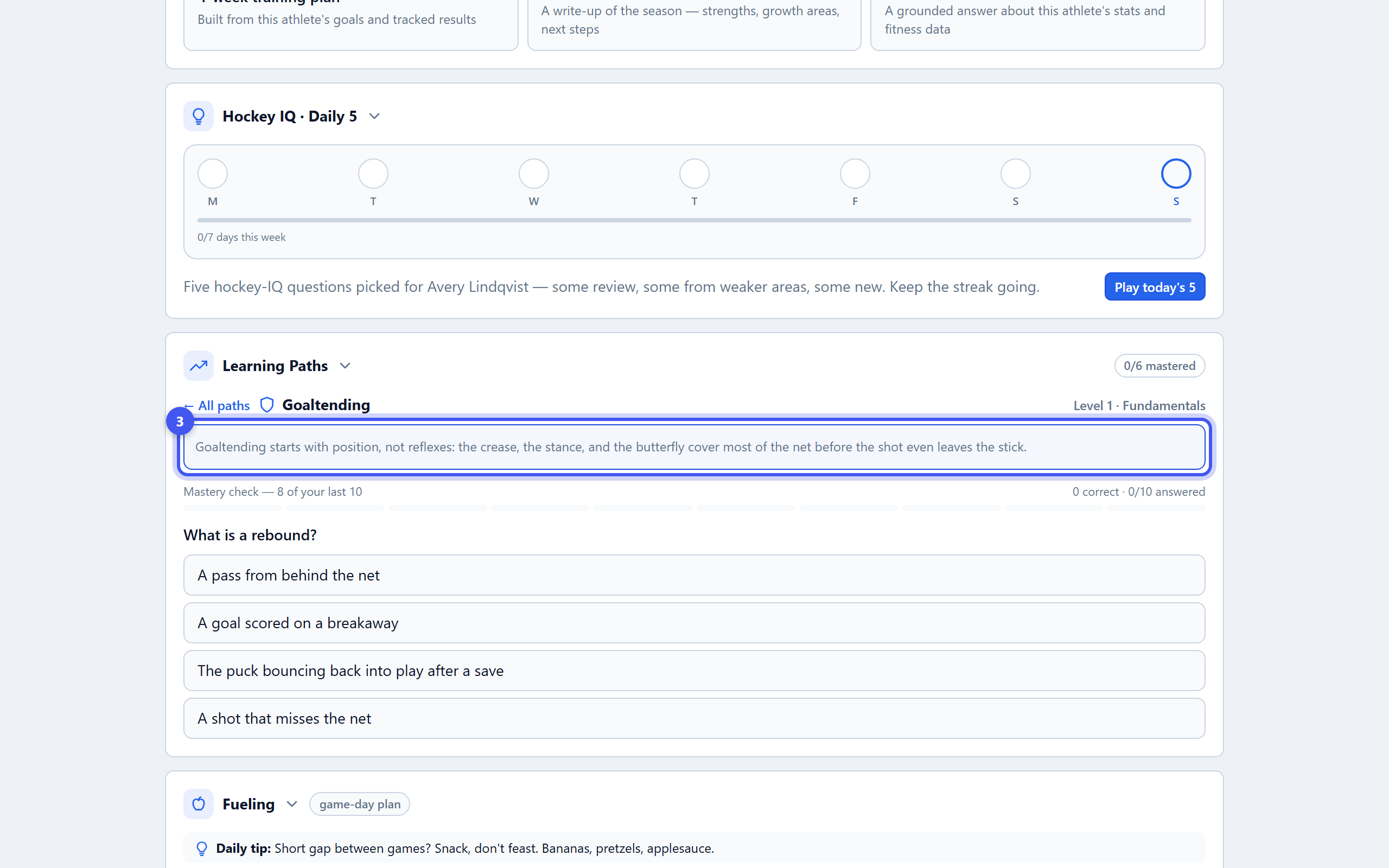
Task: Click the mastery check segmented progress bar
Action: pyautogui.click(x=694, y=507)
